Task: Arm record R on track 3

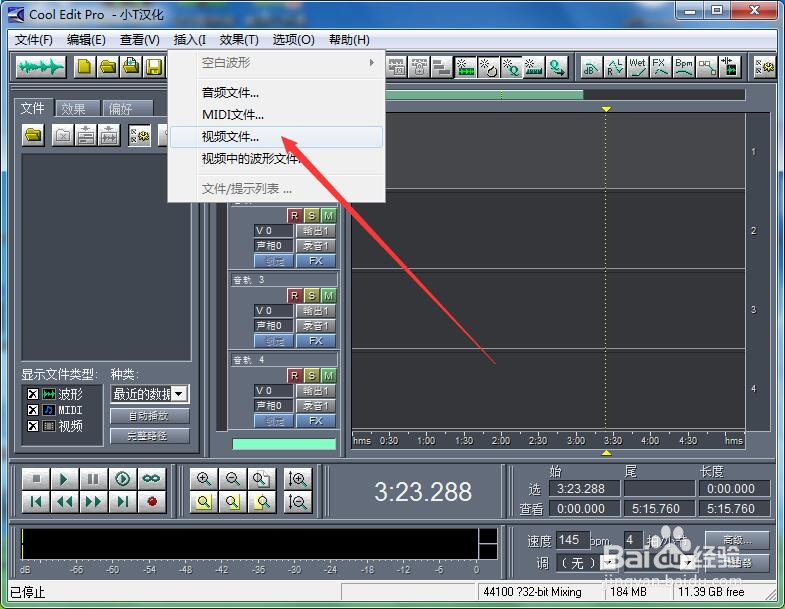Action: [x=294, y=295]
